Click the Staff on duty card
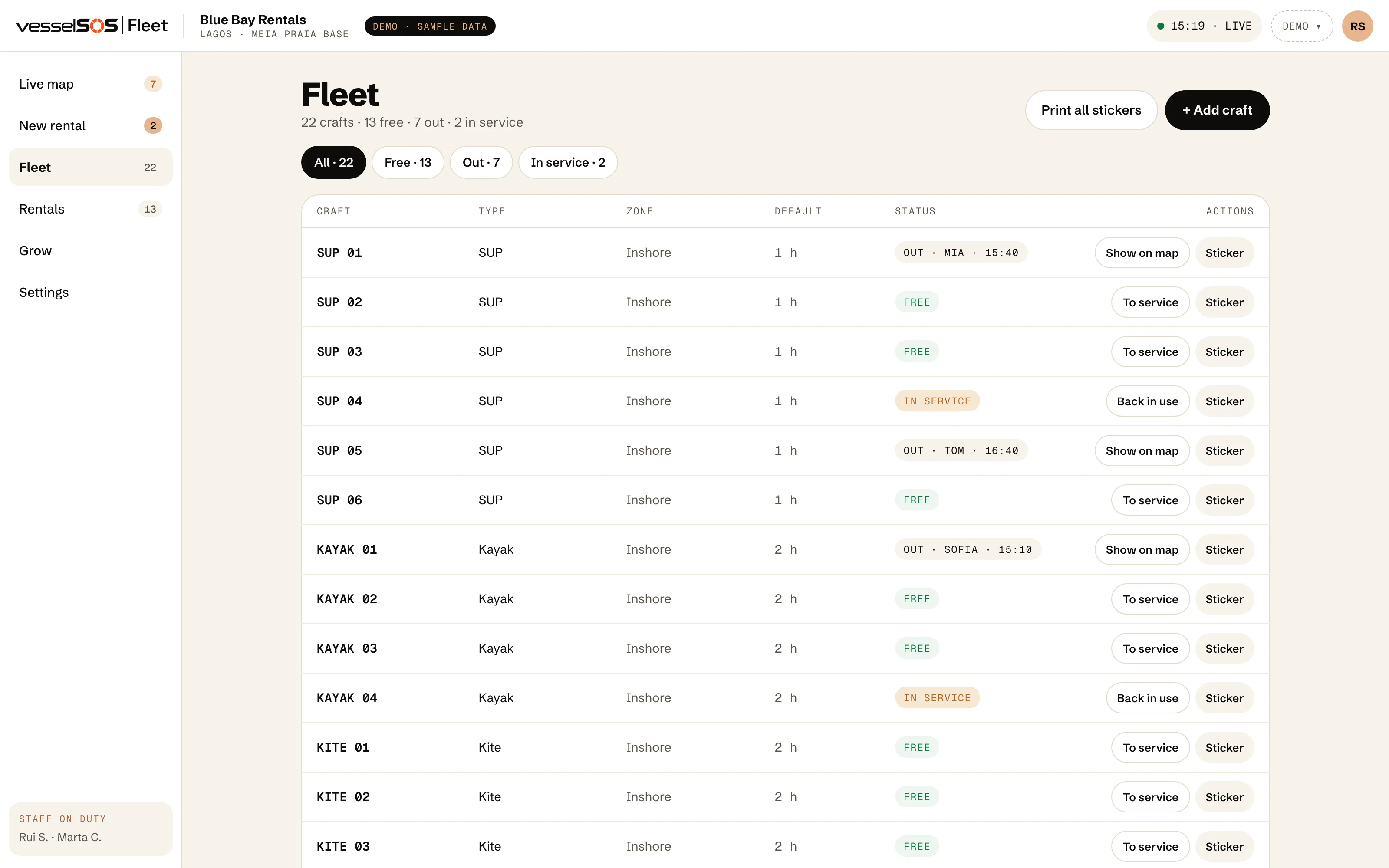The height and width of the screenshot is (868, 1389). click(91, 829)
